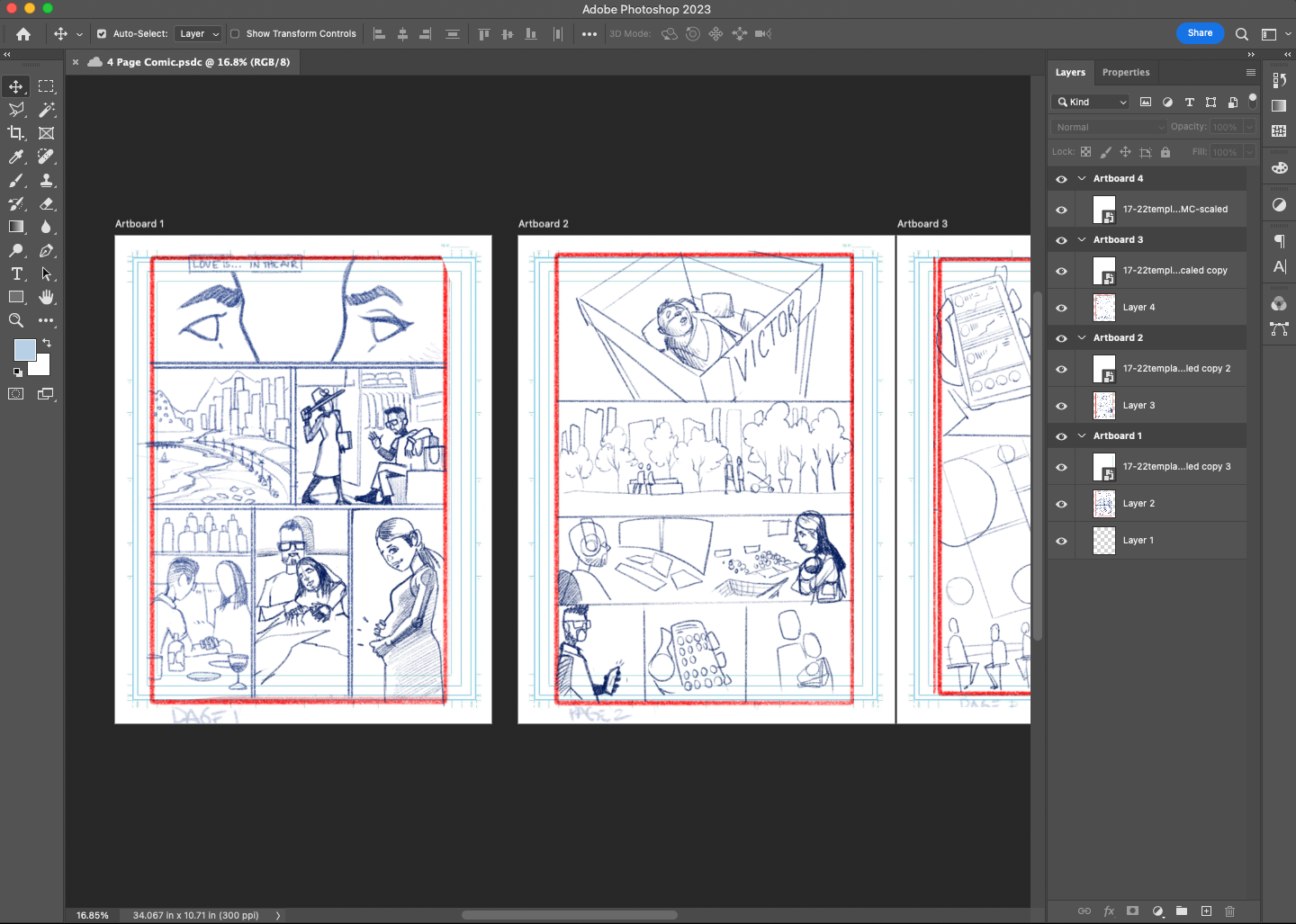Toggle Quick Mask mode
This screenshot has width=1296, height=924.
pyautogui.click(x=16, y=394)
